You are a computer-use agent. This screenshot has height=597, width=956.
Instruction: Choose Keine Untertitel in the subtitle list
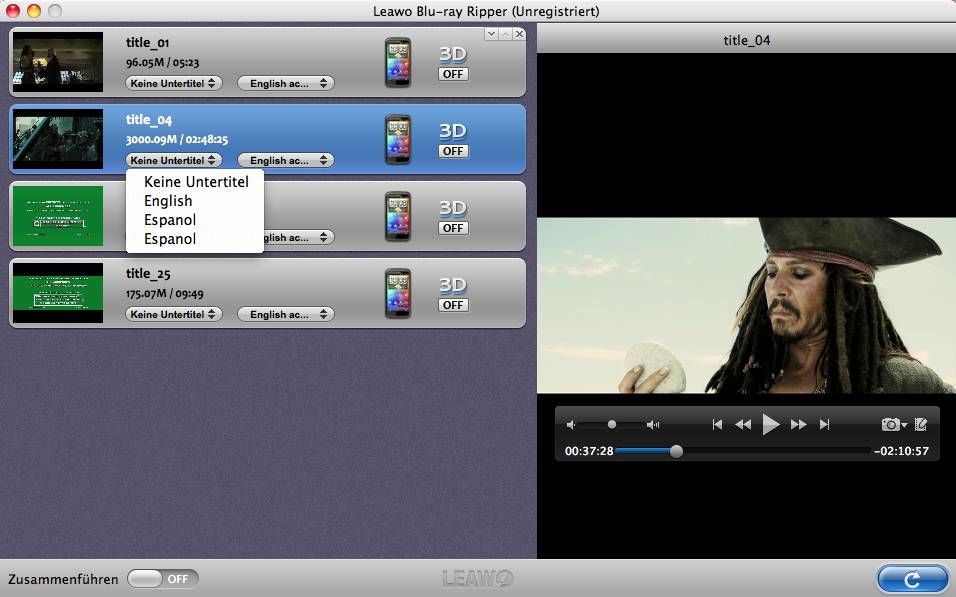pyautogui.click(x=196, y=182)
